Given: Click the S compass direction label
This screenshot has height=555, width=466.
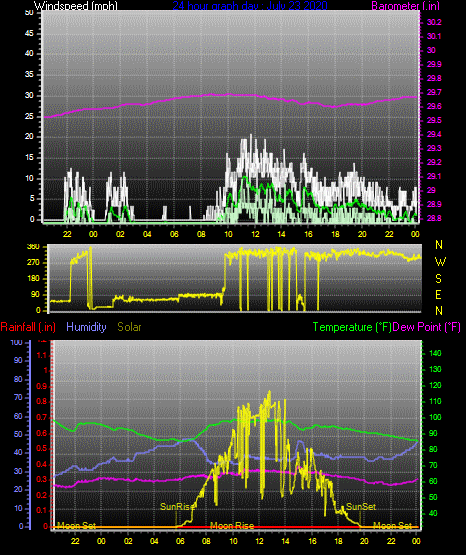Looking at the screenshot, I should point(438,279).
